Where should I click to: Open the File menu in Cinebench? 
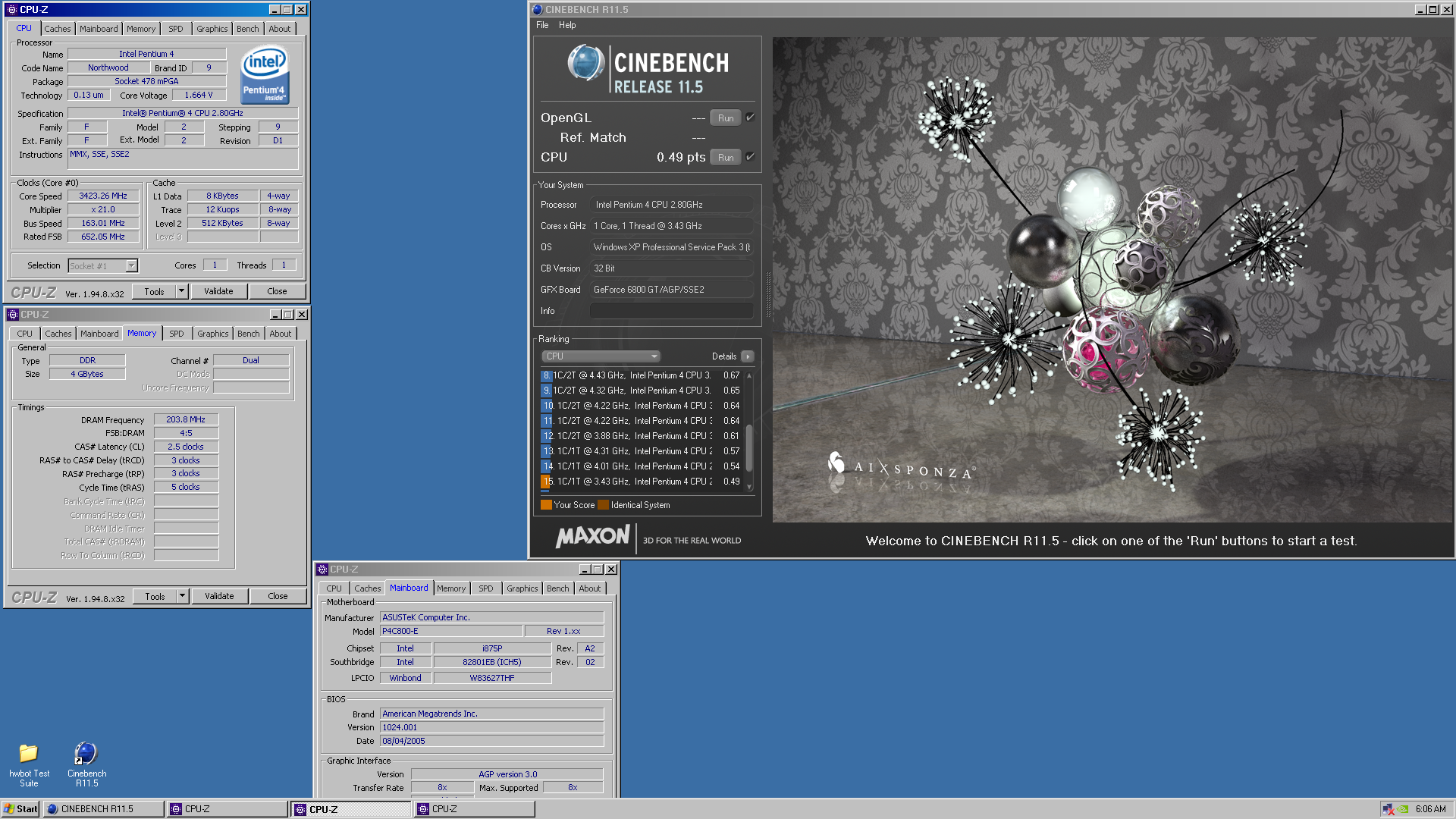[x=542, y=25]
